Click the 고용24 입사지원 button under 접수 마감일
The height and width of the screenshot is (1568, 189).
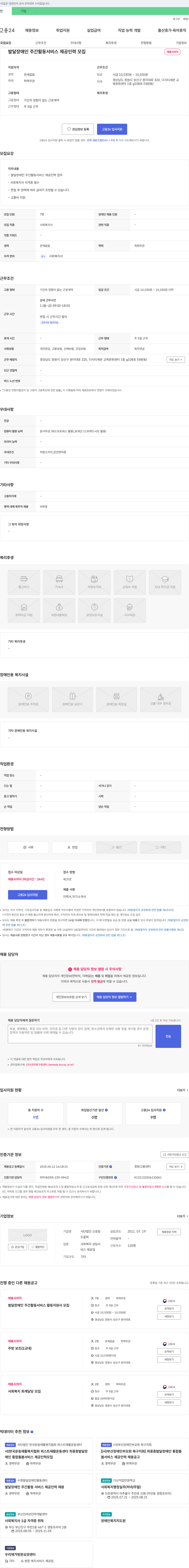[x=27, y=895]
